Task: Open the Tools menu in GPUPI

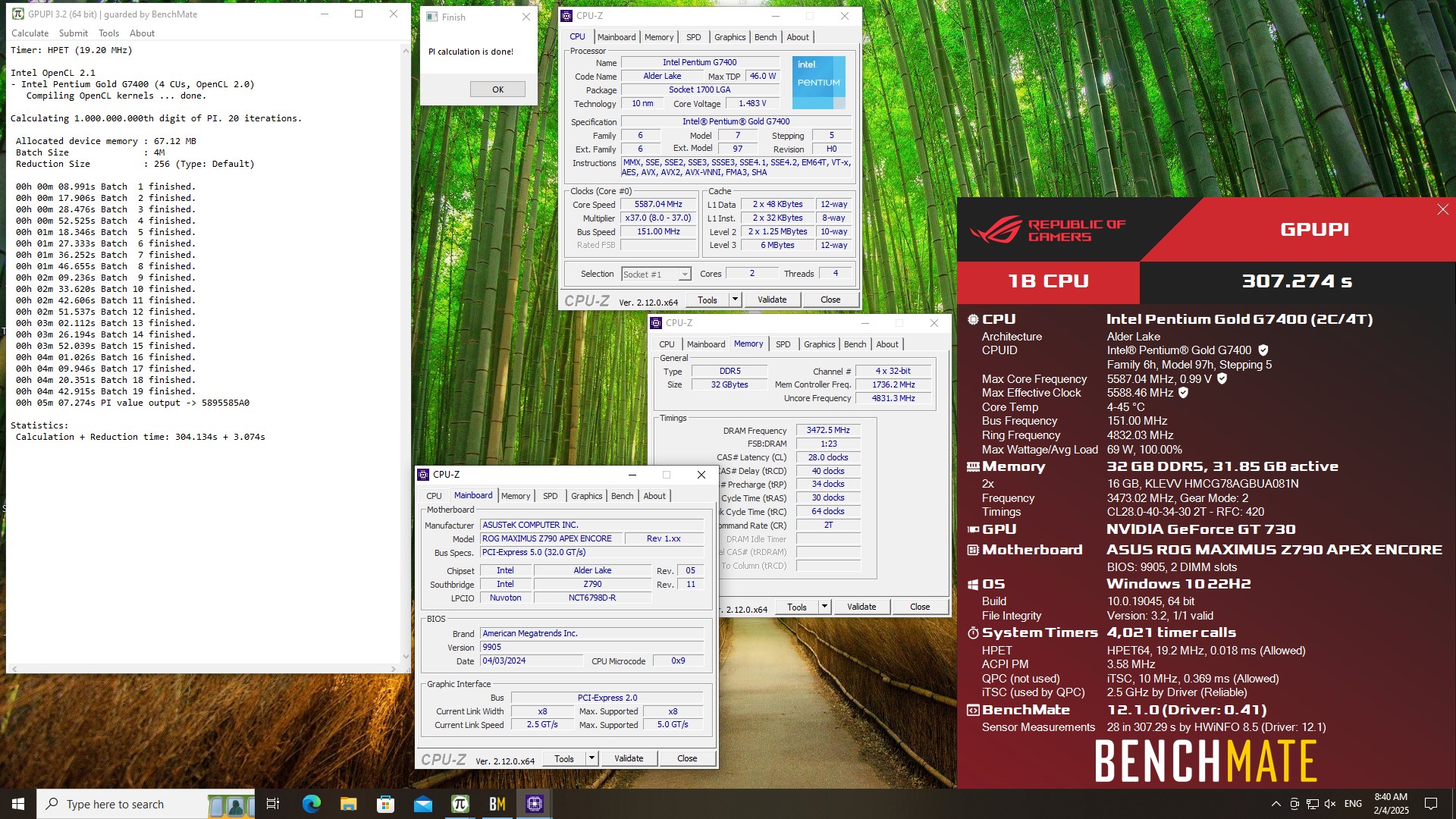Action: click(108, 33)
